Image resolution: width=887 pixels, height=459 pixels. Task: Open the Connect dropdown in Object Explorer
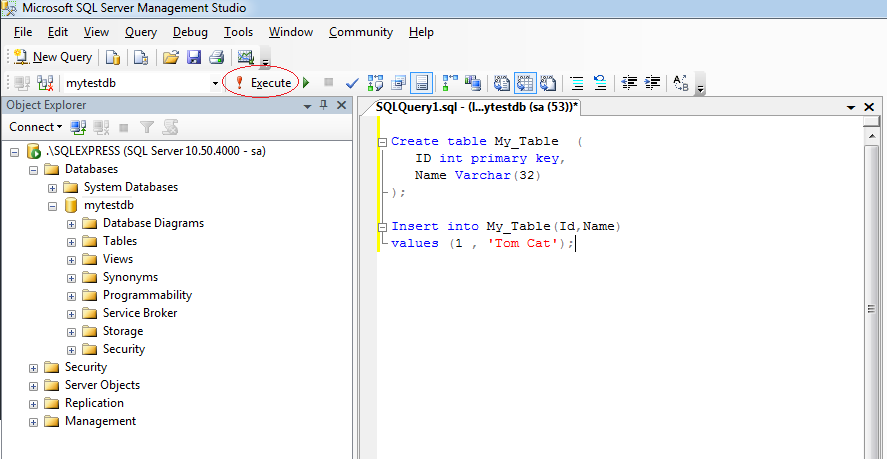(35, 127)
